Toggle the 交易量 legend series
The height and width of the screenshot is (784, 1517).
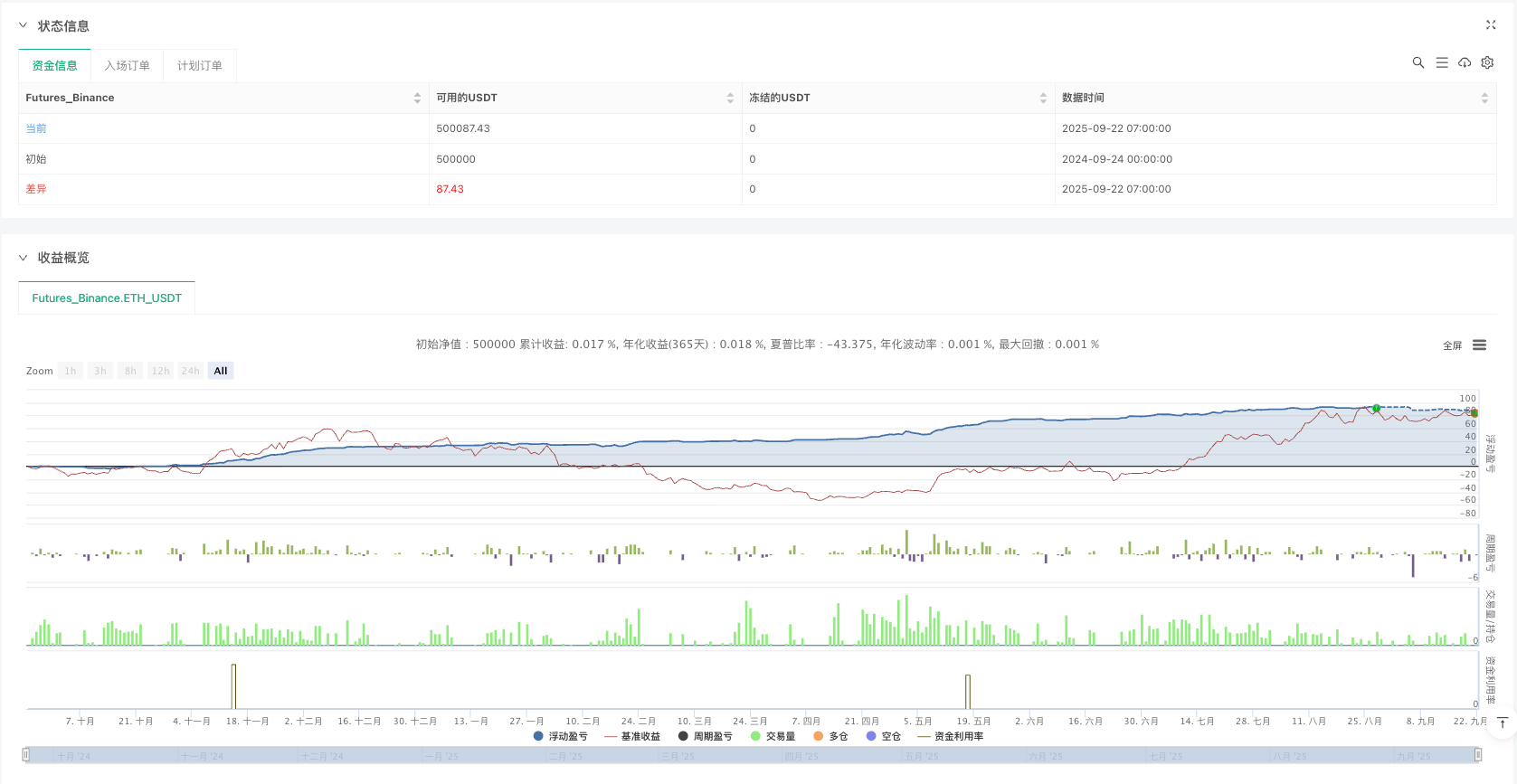click(x=773, y=736)
